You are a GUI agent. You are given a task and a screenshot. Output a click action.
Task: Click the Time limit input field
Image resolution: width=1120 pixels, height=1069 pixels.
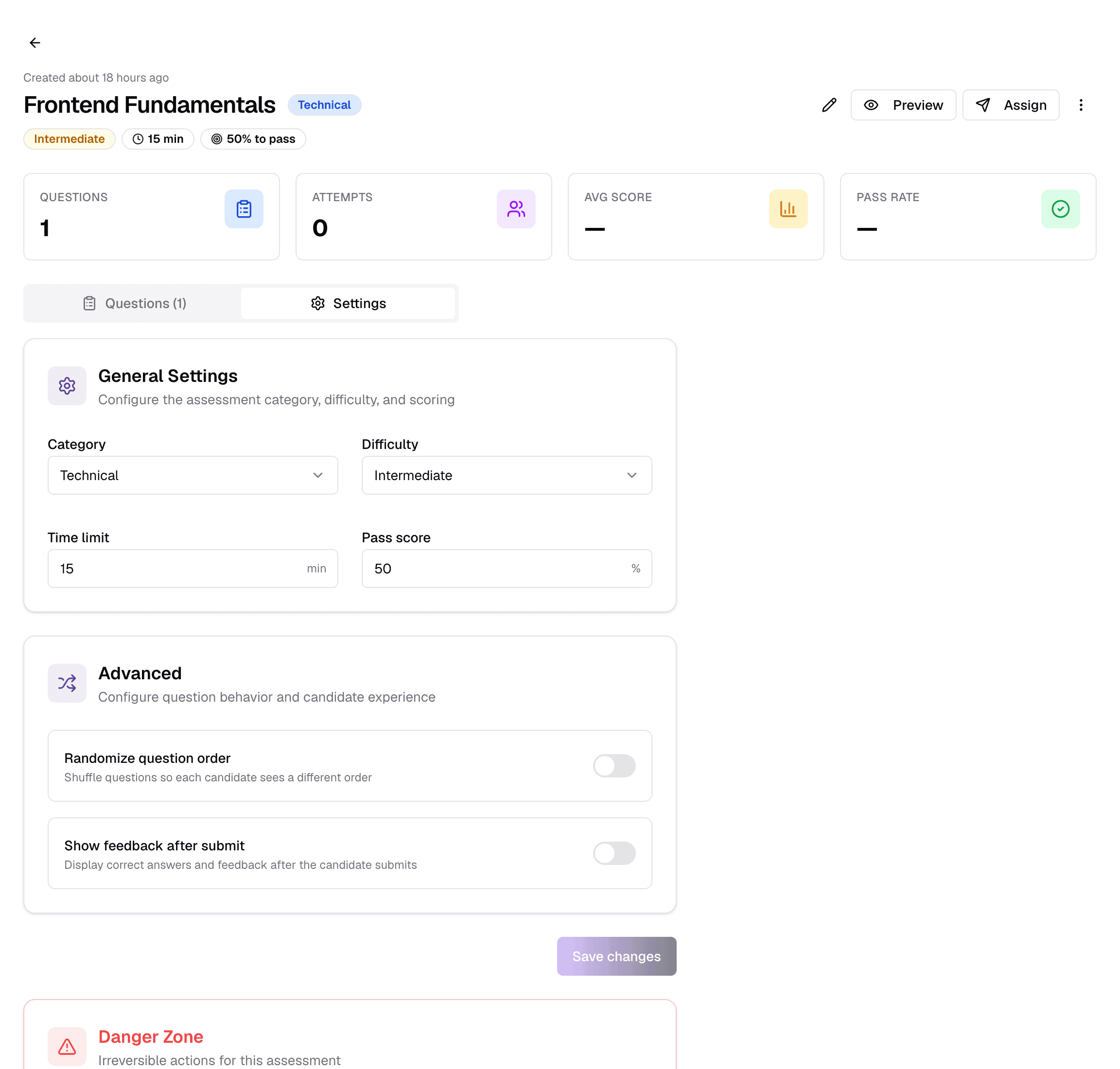pyautogui.click(x=192, y=569)
